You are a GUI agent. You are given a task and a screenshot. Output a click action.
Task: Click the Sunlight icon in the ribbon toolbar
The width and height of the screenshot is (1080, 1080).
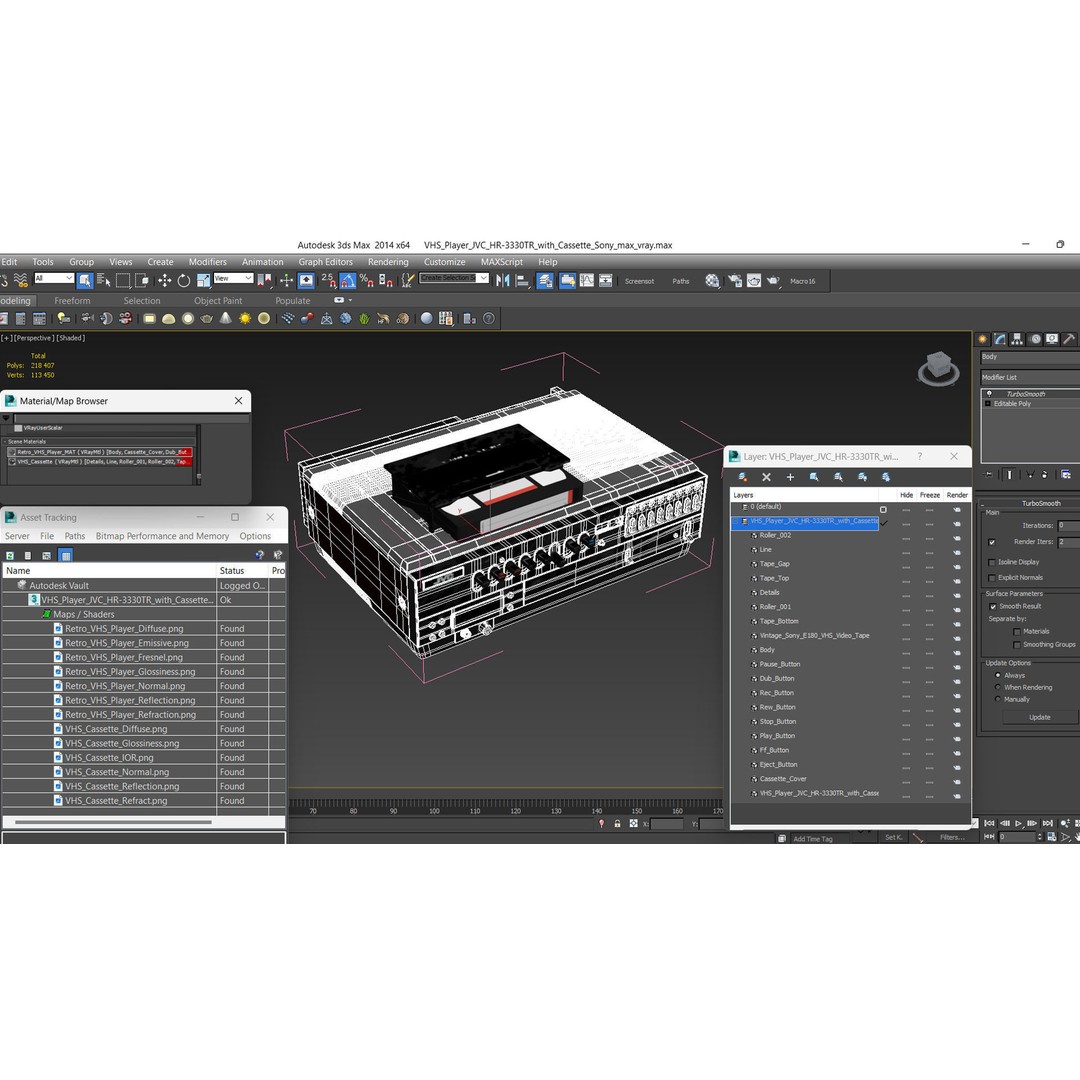point(245,318)
